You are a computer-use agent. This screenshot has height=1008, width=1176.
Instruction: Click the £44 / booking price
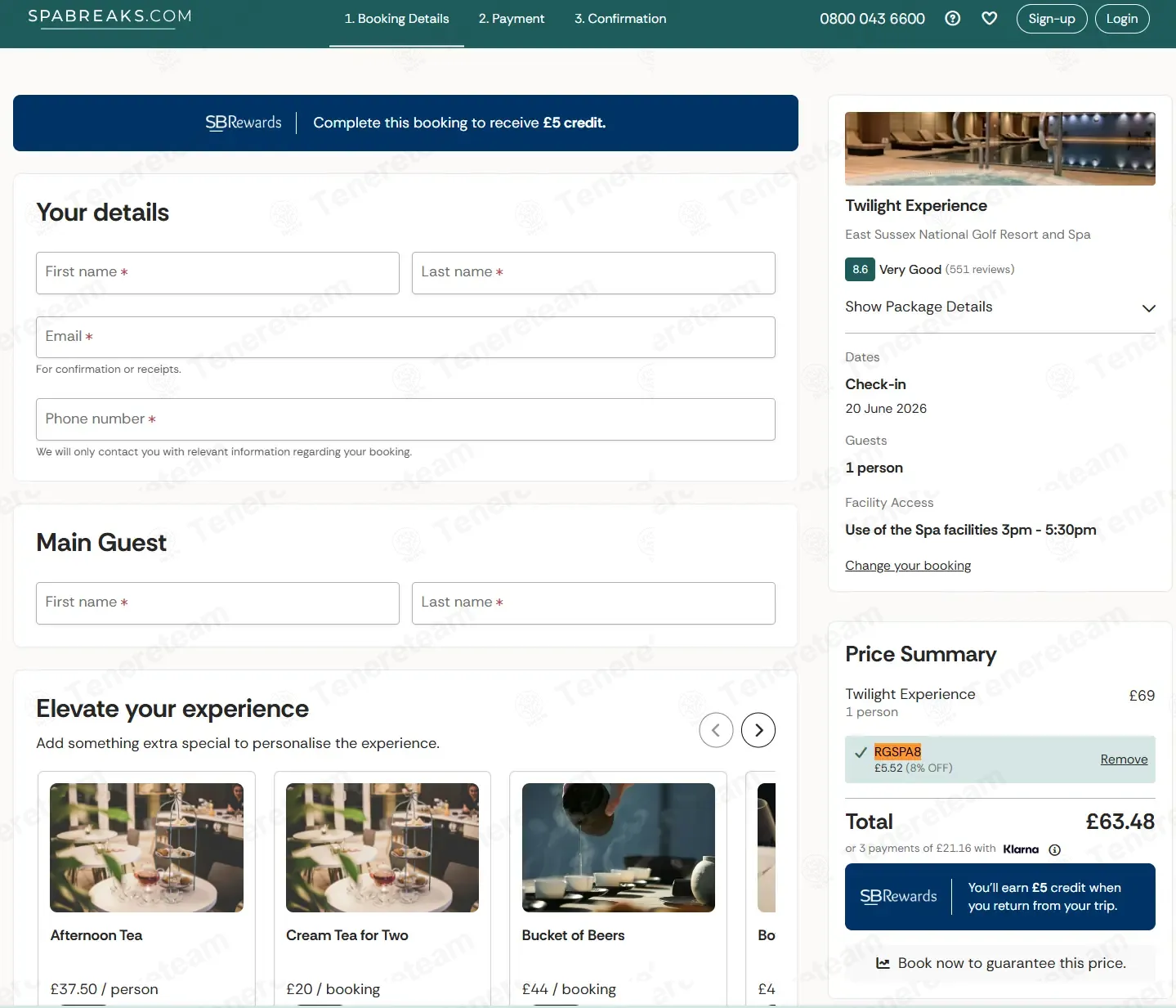click(x=569, y=989)
